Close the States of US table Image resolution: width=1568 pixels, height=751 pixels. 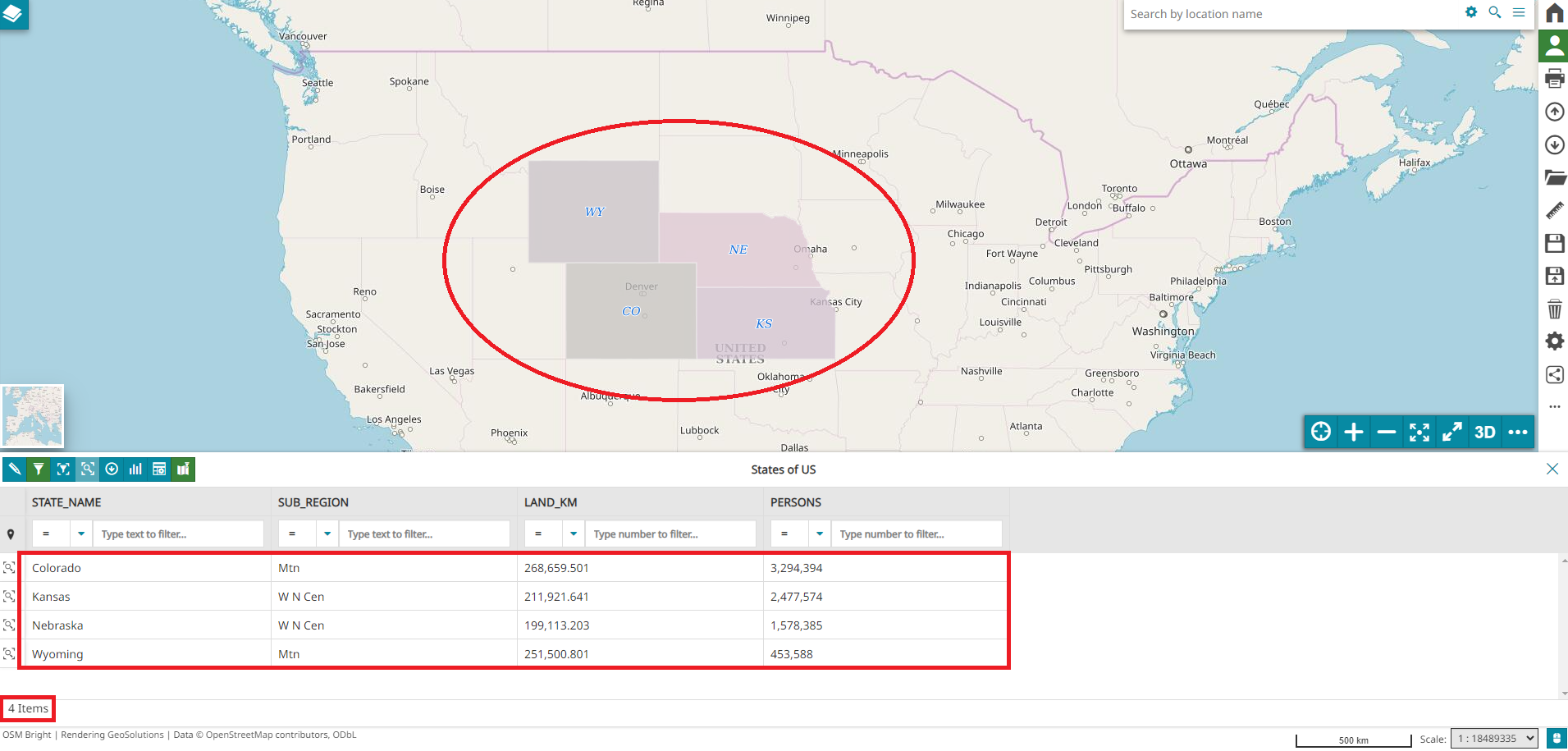pos(1552,469)
